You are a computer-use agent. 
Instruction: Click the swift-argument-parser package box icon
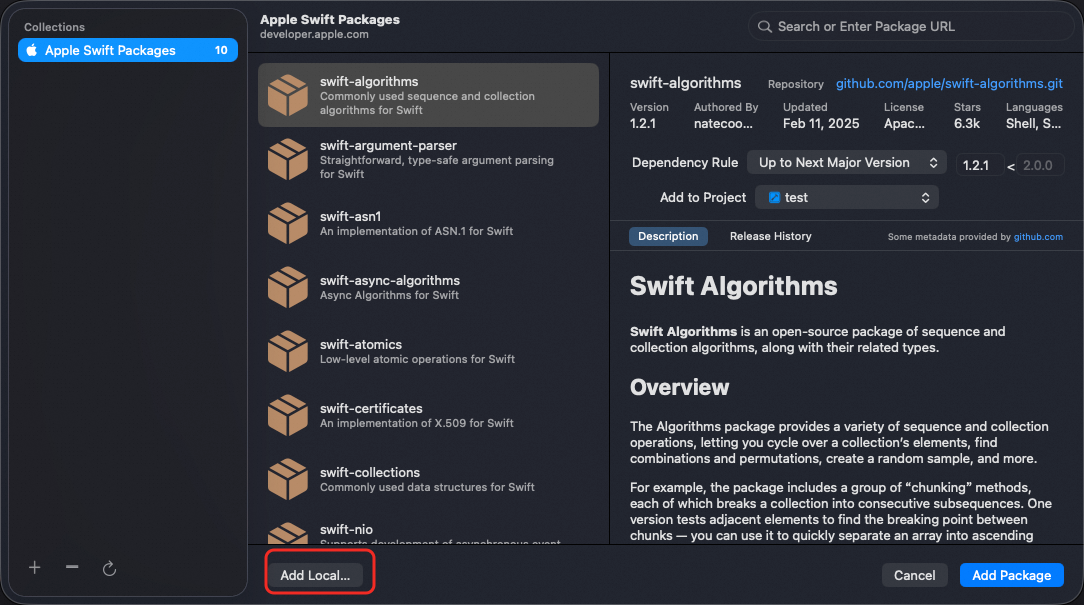[x=288, y=159]
